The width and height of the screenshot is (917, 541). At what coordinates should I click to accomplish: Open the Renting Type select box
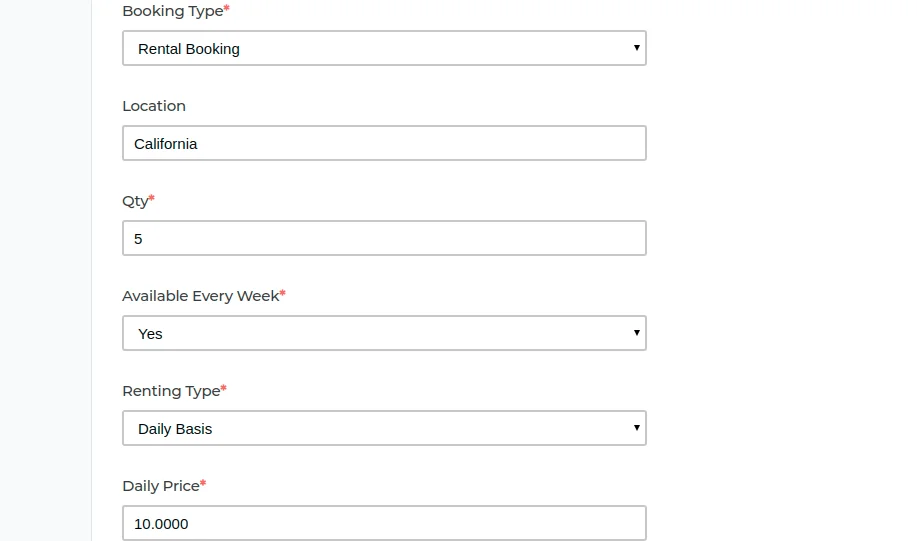pos(384,428)
